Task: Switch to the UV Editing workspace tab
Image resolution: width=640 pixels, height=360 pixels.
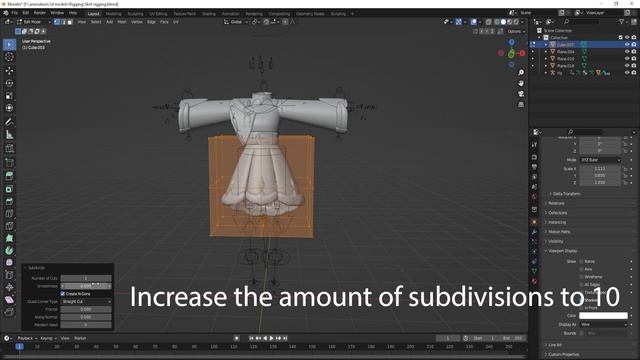Action: 158,14
